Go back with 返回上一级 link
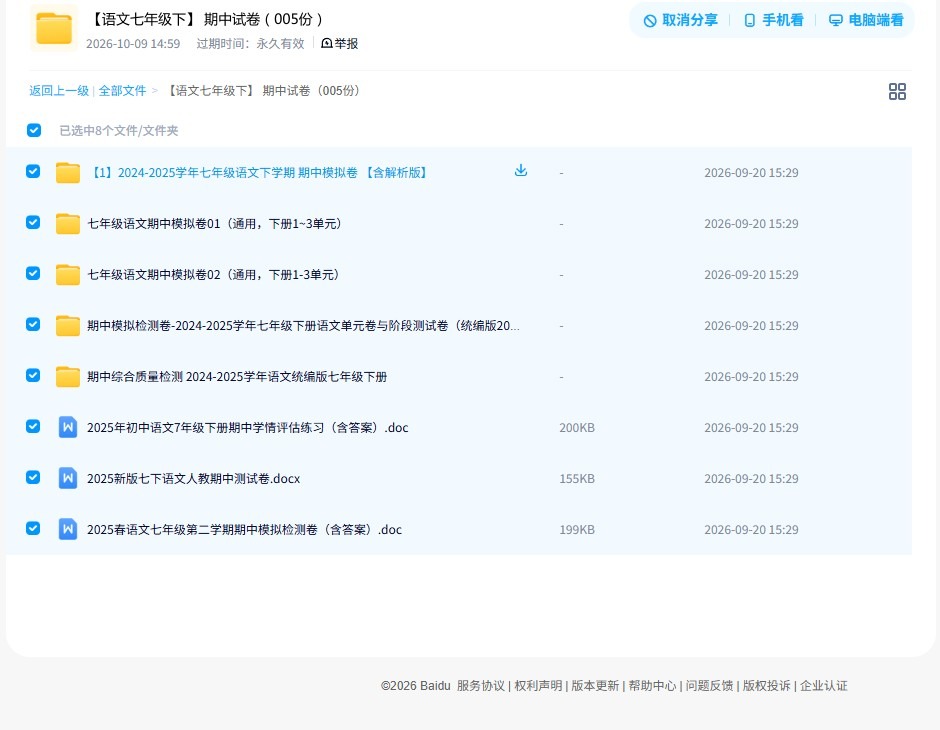940x730 pixels. pyautogui.click(x=59, y=91)
